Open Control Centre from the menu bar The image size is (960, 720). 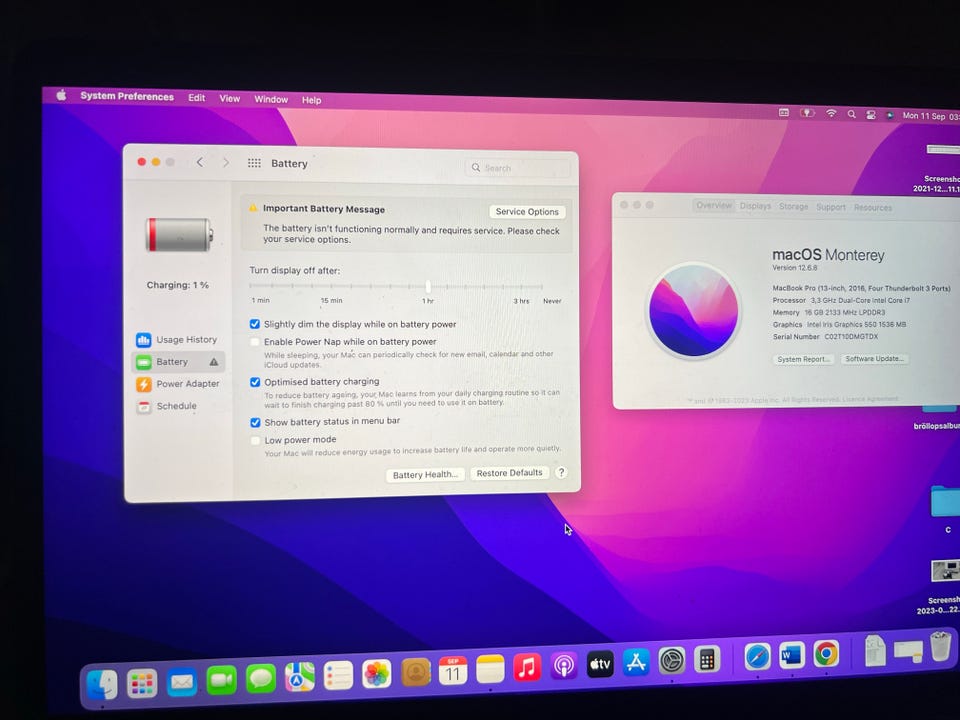pyautogui.click(x=871, y=114)
